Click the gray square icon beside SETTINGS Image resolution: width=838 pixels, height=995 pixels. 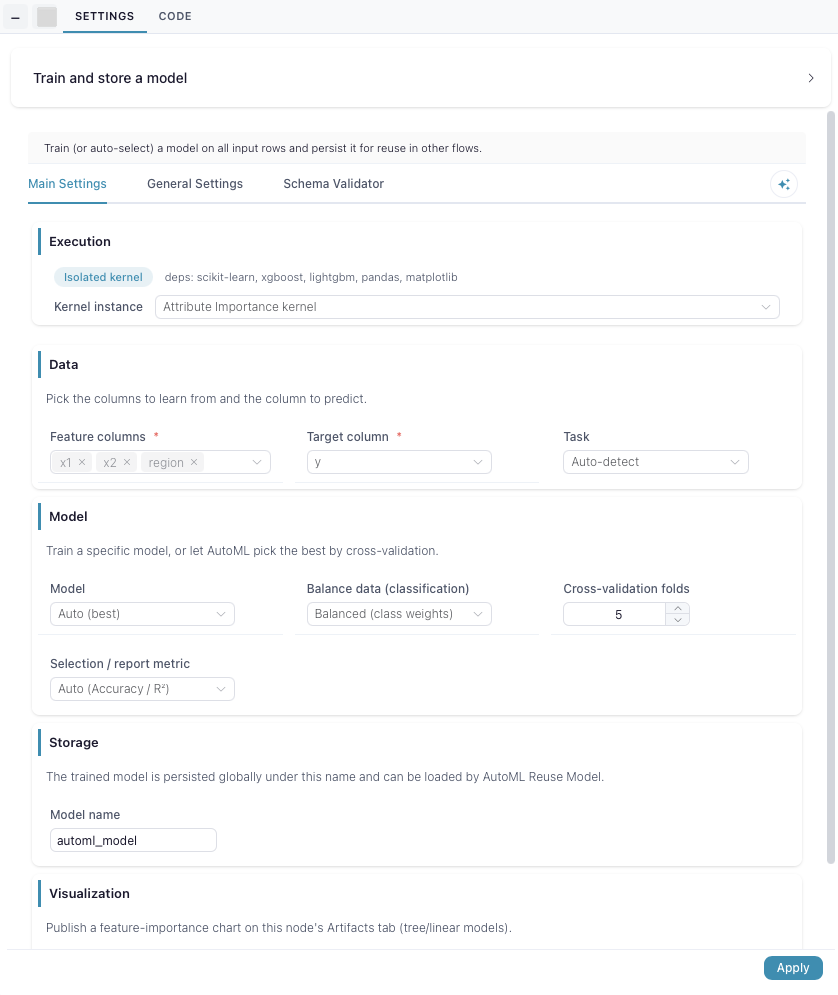click(47, 17)
